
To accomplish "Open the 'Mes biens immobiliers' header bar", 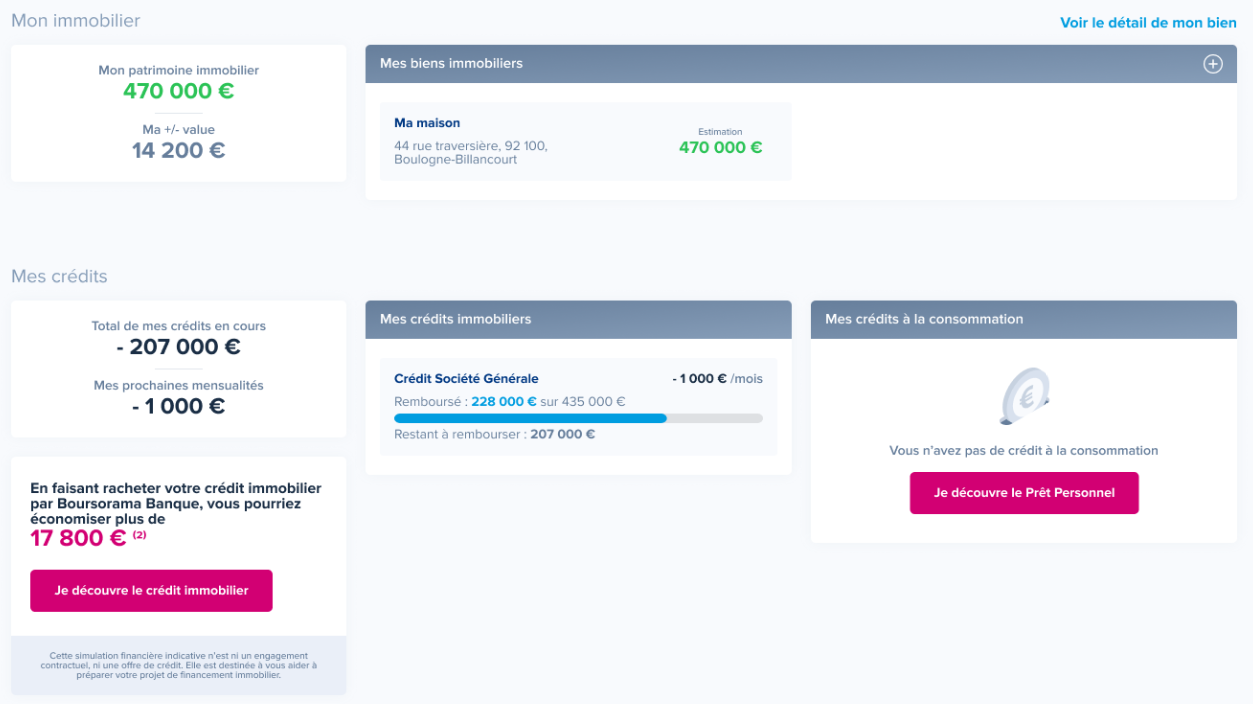I will pyautogui.click(x=451, y=63).
